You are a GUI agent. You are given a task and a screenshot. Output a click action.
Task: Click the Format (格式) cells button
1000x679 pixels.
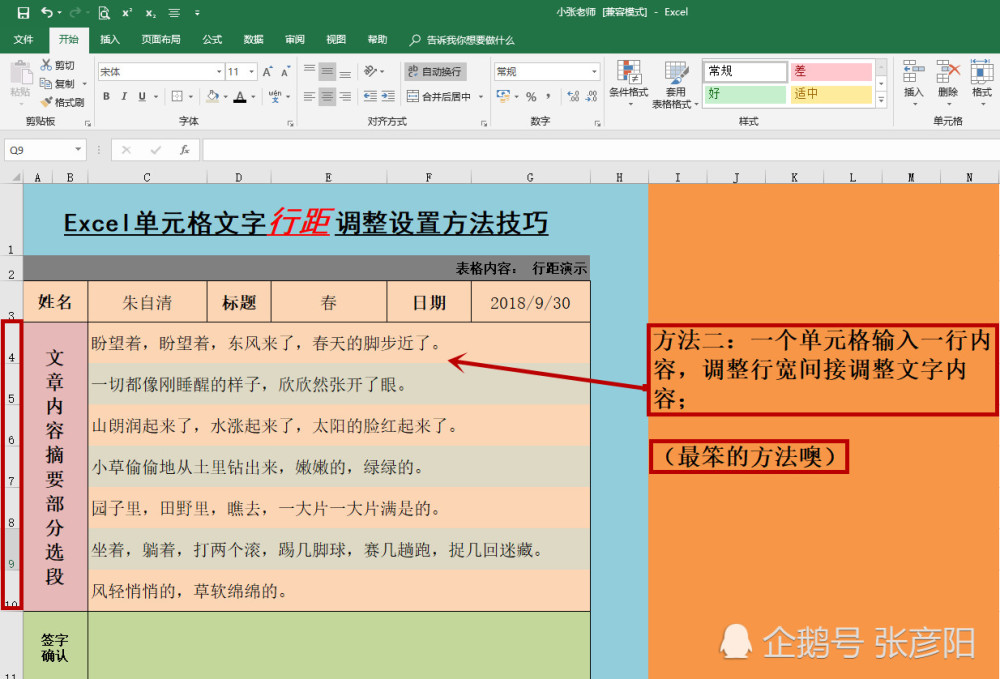point(982,79)
